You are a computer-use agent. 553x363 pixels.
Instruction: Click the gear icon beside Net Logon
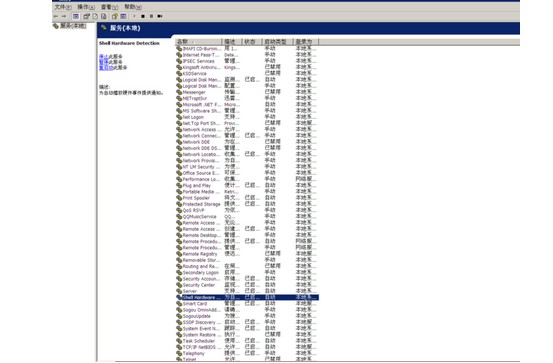point(179,117)
